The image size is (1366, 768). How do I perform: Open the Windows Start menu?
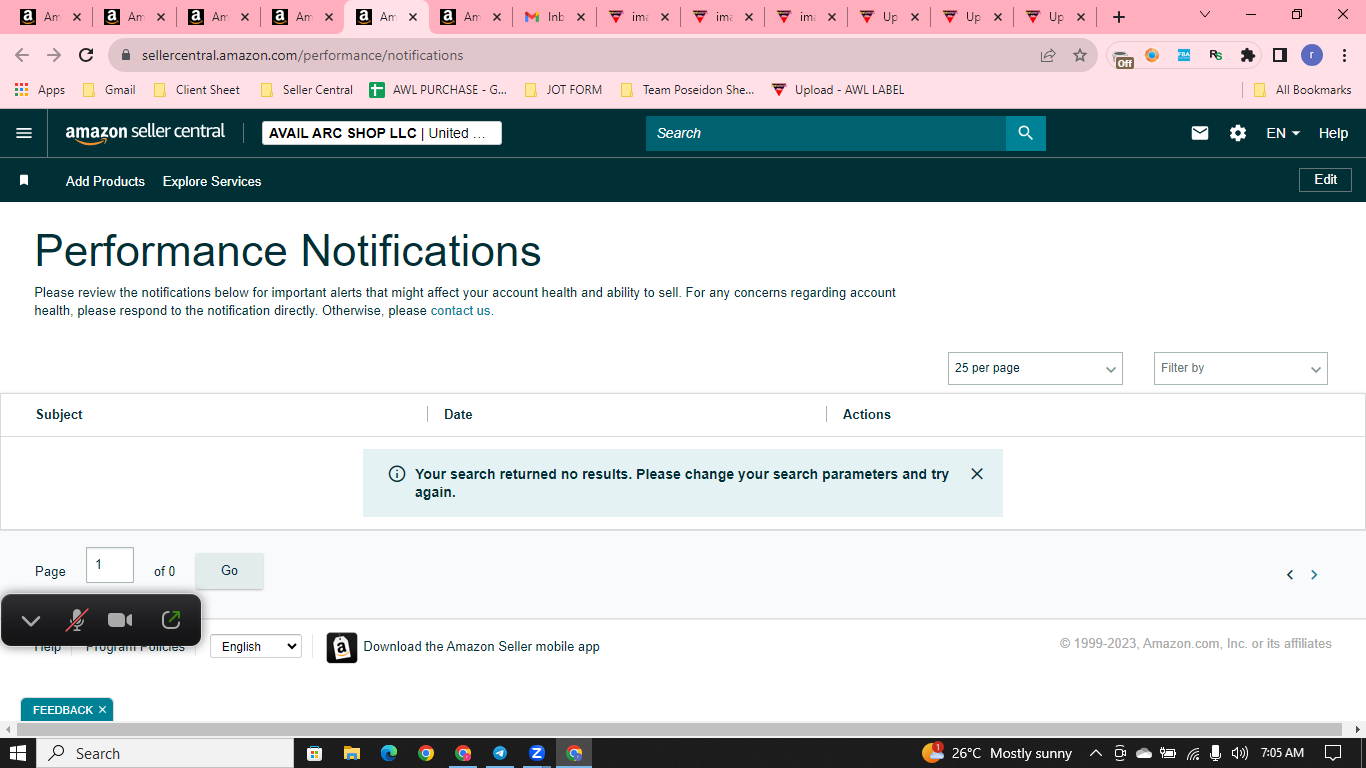[x=18, y=753]
